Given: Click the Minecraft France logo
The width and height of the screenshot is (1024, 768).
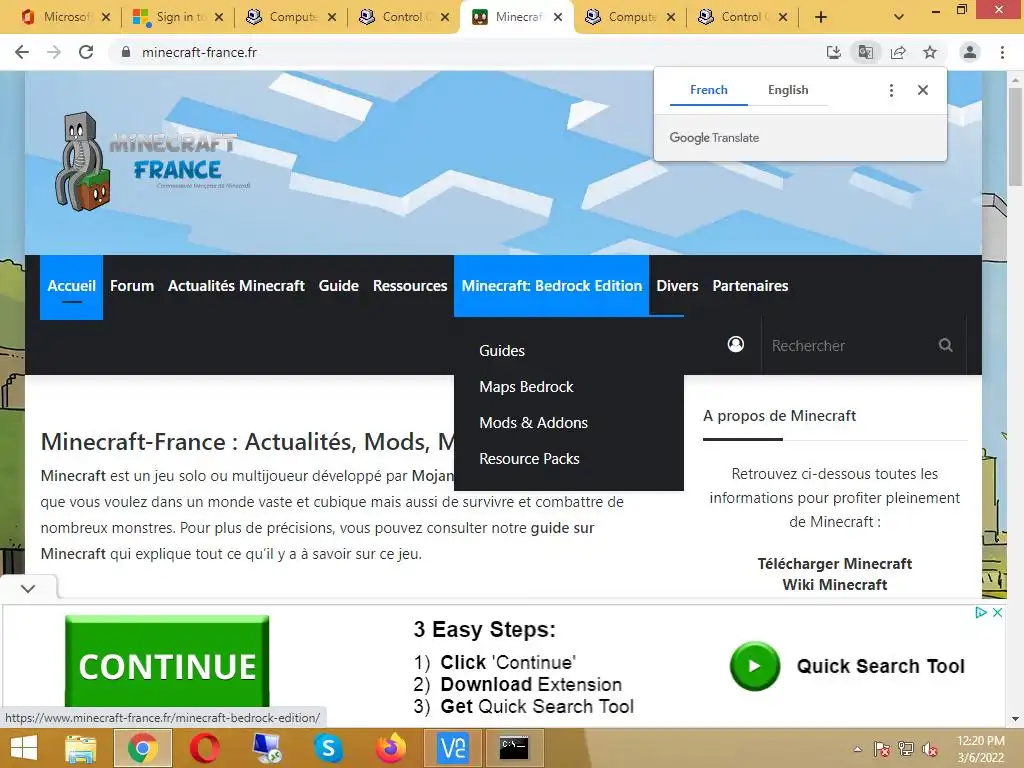Looking at the screenshot, I should [152, 161].
